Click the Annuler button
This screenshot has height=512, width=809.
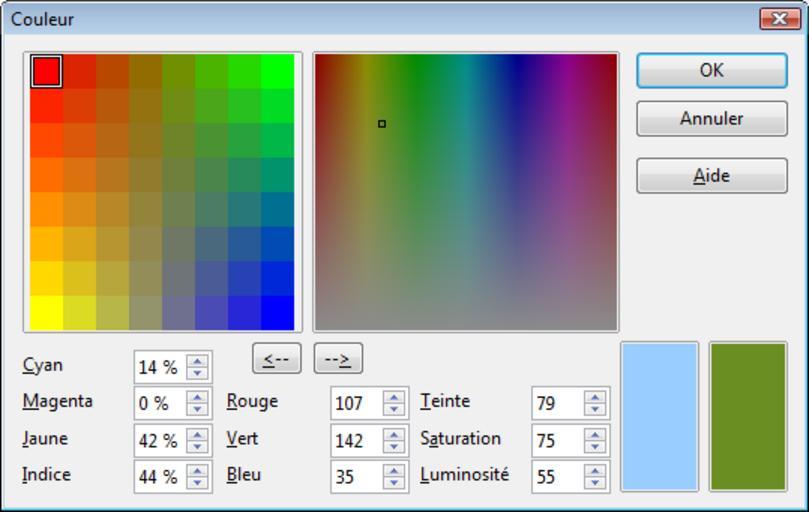[711, 119]
